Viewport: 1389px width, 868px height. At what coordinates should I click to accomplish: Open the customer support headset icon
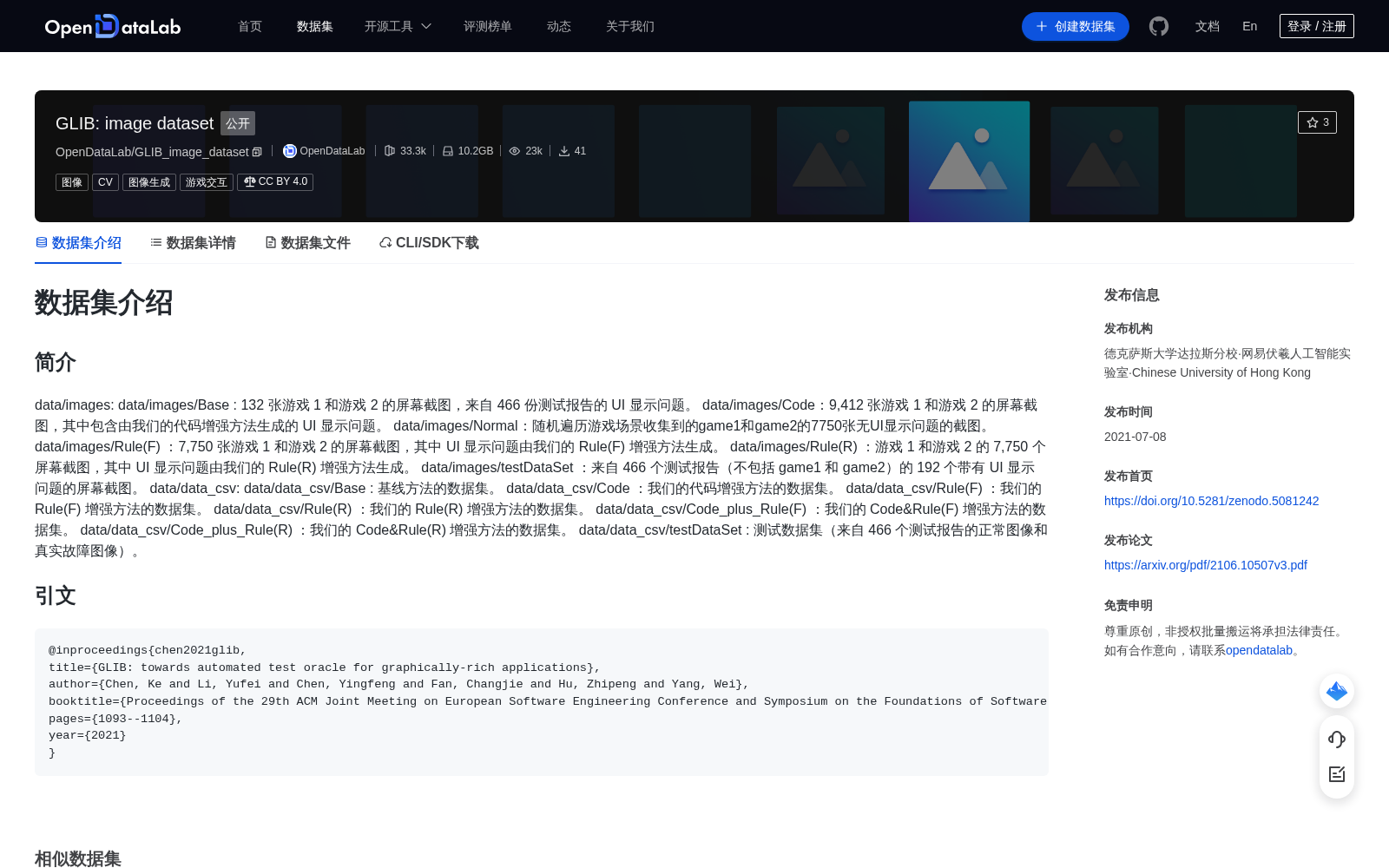(x=1337, y=740)
